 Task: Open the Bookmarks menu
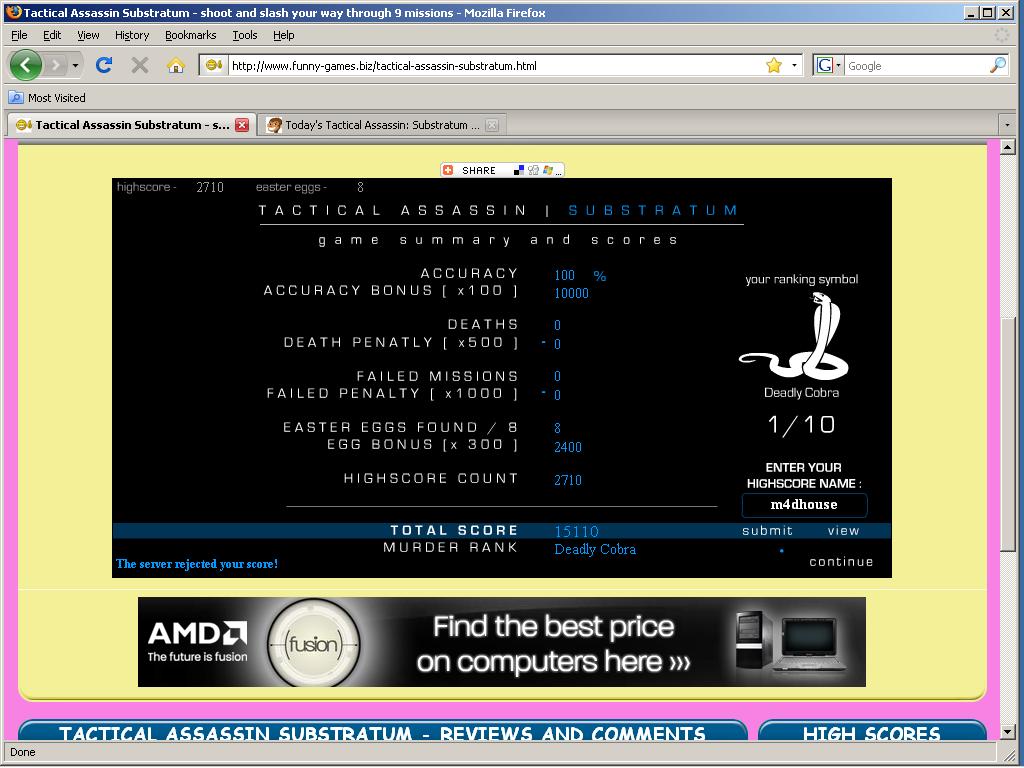[190, 35]
